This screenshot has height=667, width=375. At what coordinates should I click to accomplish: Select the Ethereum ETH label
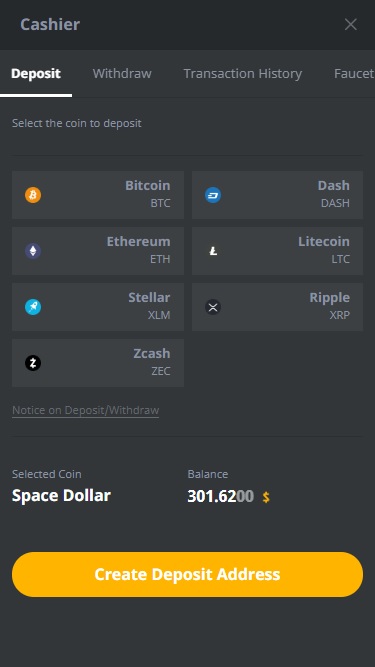138,249
